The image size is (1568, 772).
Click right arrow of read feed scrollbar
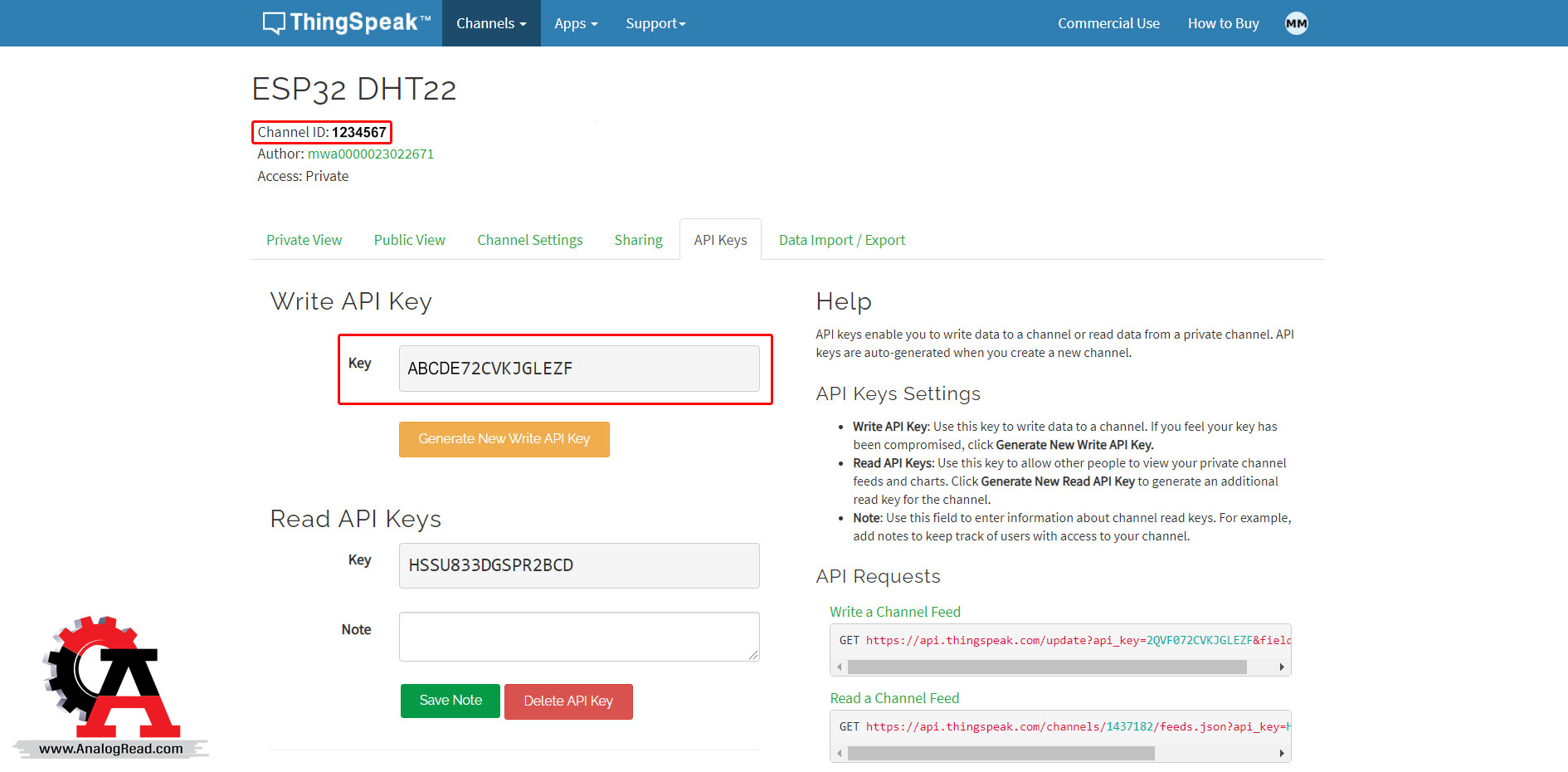pos(1282,753)
